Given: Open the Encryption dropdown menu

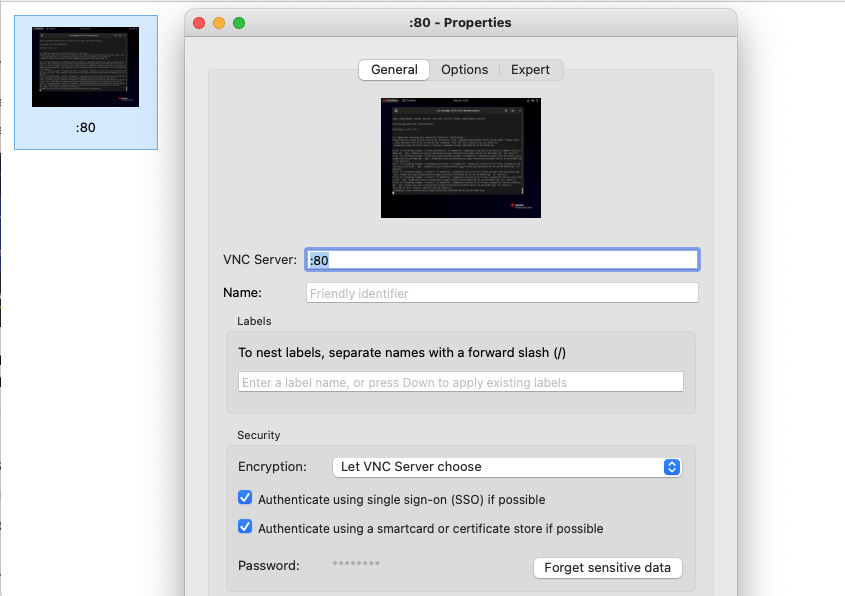Looking at the screenshot, I should (506, 467).
